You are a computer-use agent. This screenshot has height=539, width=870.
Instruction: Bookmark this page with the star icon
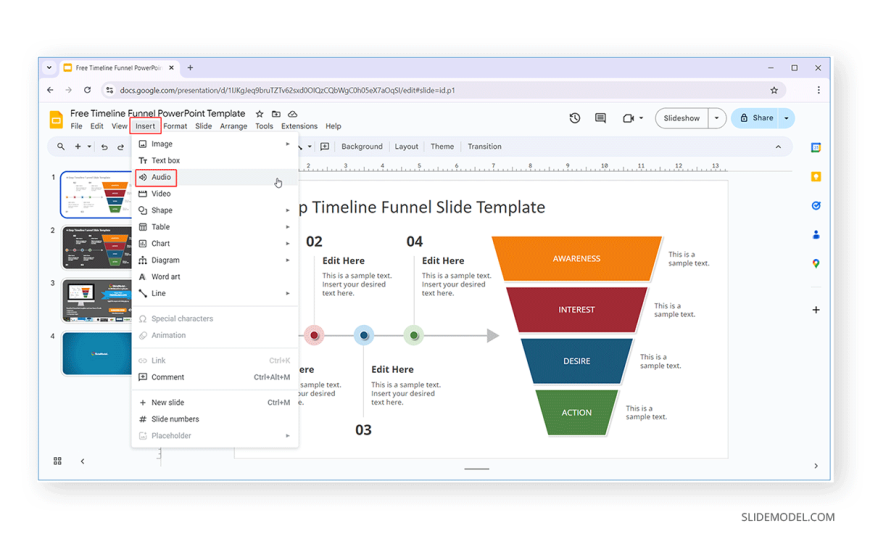pos(774,90)
